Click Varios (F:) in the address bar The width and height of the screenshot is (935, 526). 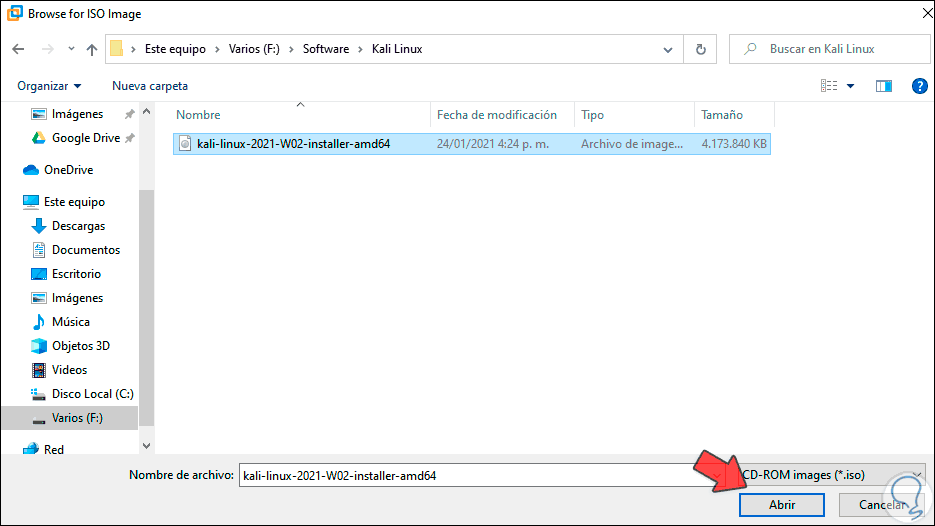(254, 49)
